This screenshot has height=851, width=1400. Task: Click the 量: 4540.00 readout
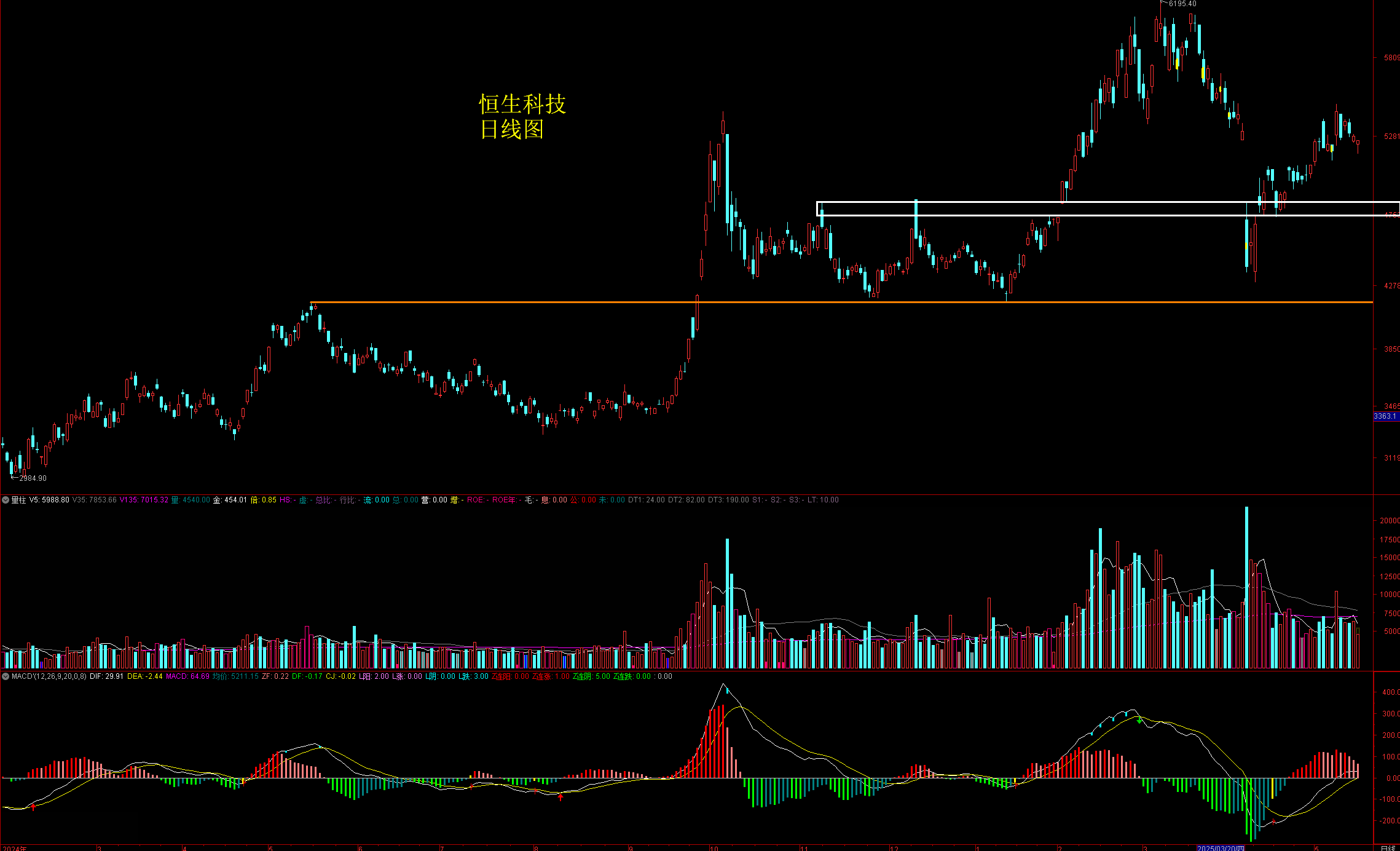point(191,500)
